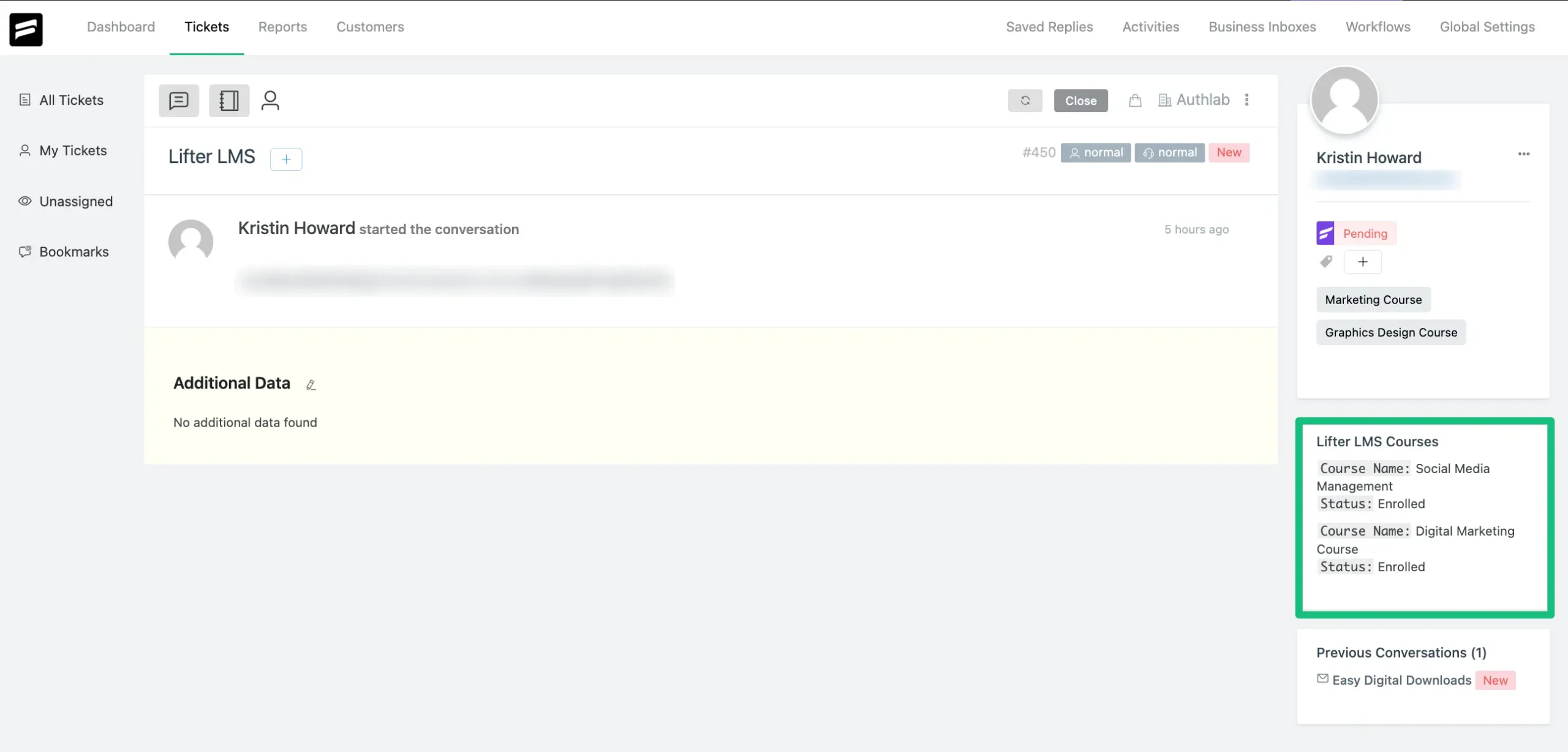Click the tag icon in the customer card
1568x752 pixels.
(1326, 262)
